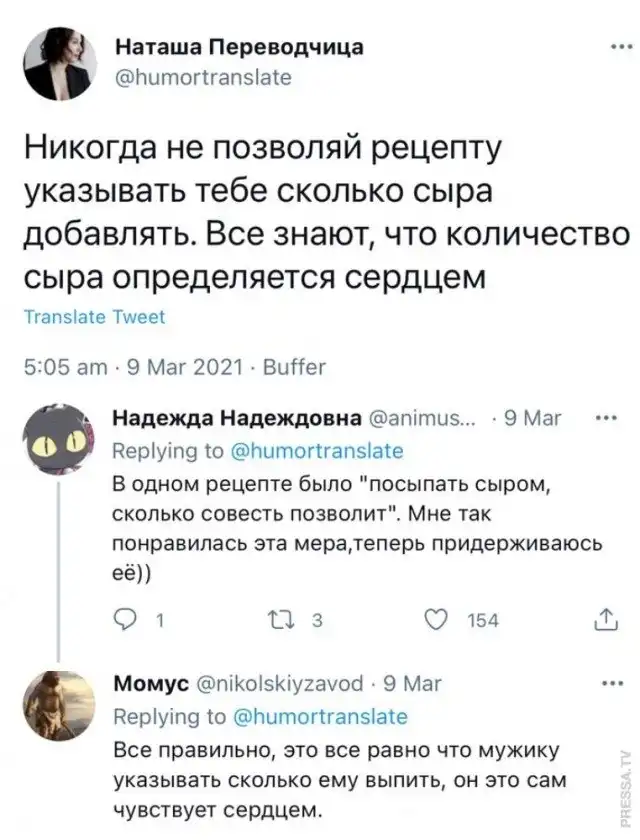
Task: Click the reply icon on Надежда's tweet
Action: coord(144,621)
